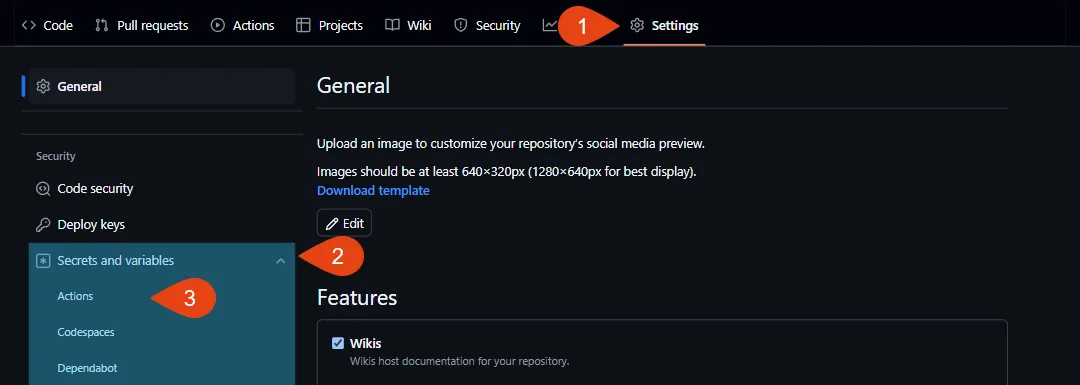Open the Security tab
Image resolution: width=1080 pixels, height=385 pixels.
point(487,25)
